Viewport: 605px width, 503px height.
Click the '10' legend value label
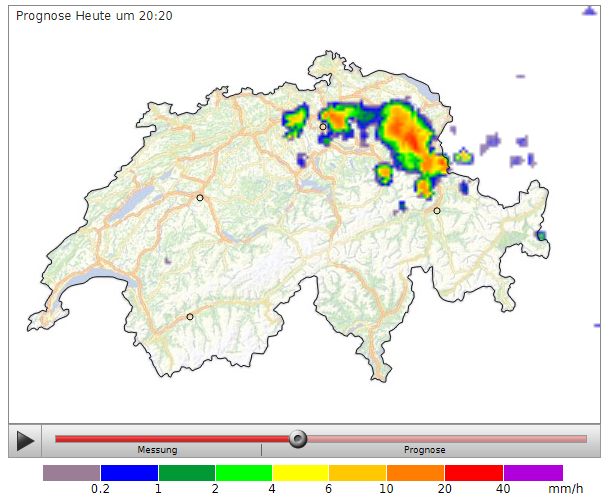click(386, 489)
